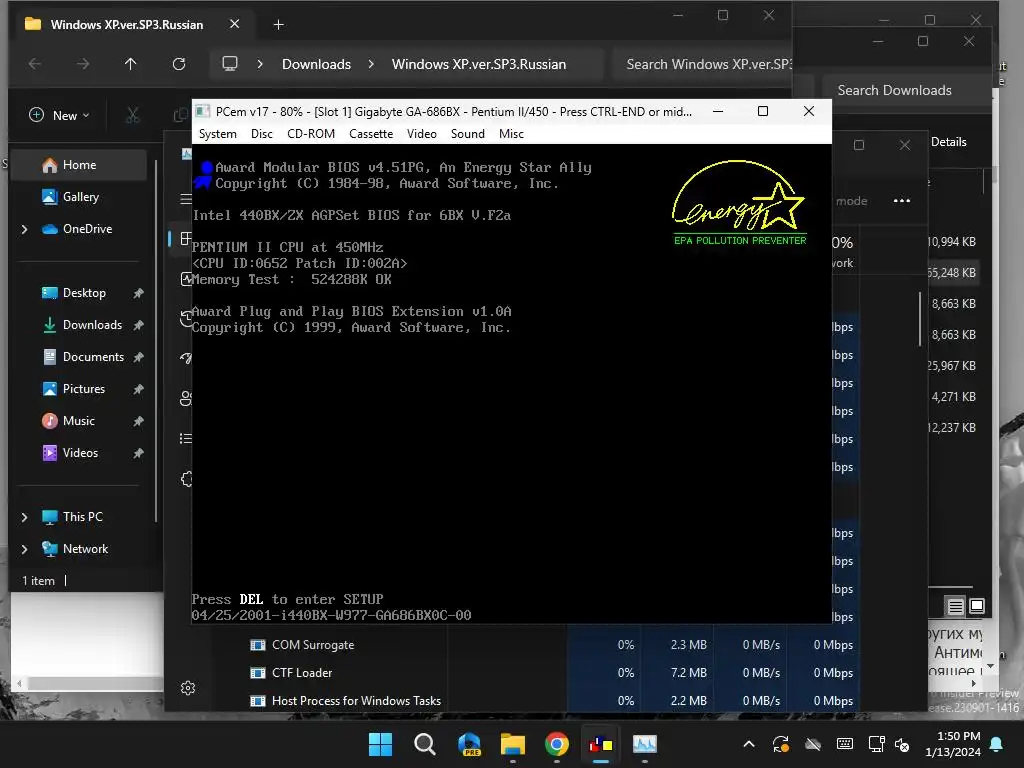Switch to details list view layout
The width and height of the screenshot is (1024, 768).
[x=955, y=607]
